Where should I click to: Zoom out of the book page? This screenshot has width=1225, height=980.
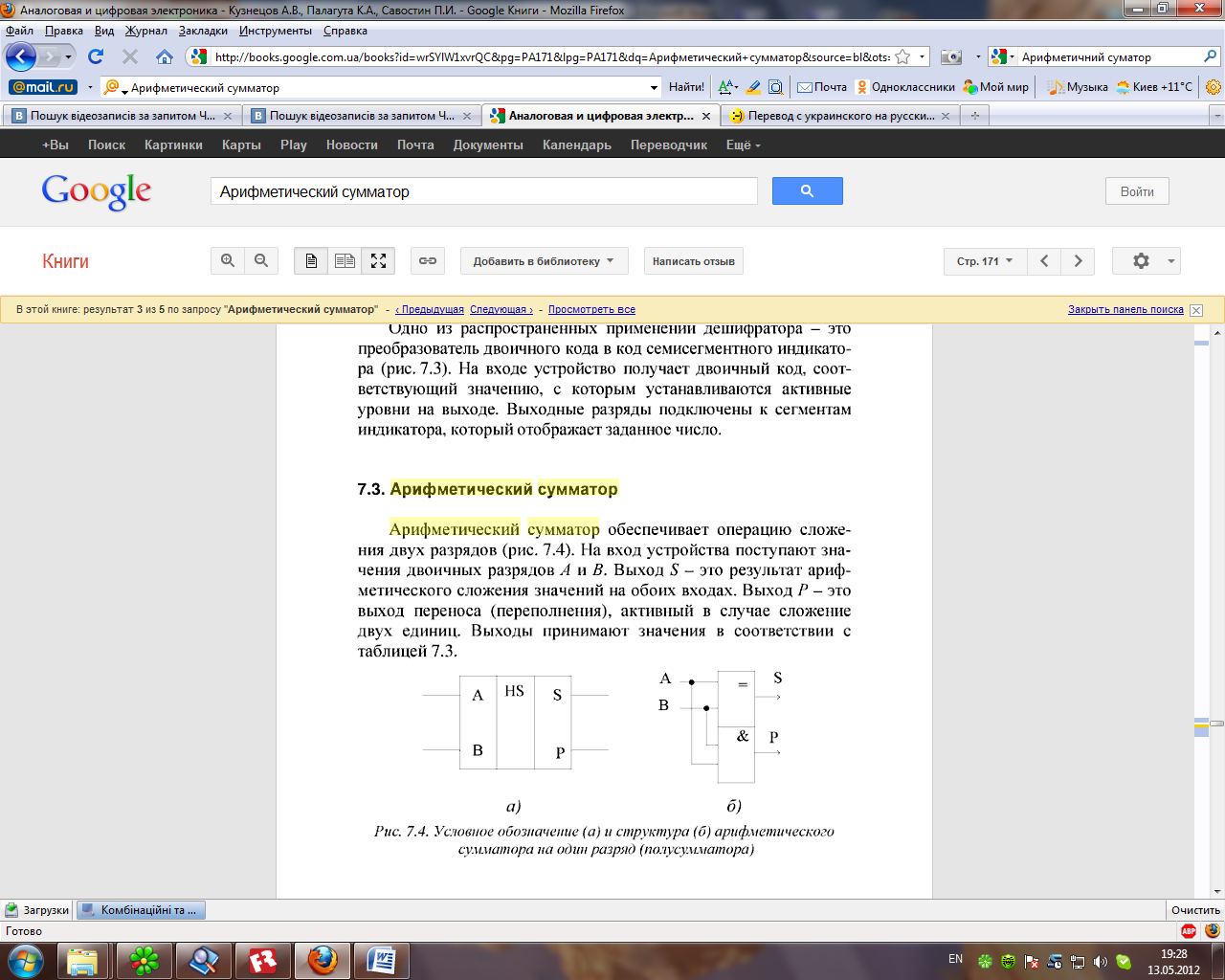coord(260,260)
